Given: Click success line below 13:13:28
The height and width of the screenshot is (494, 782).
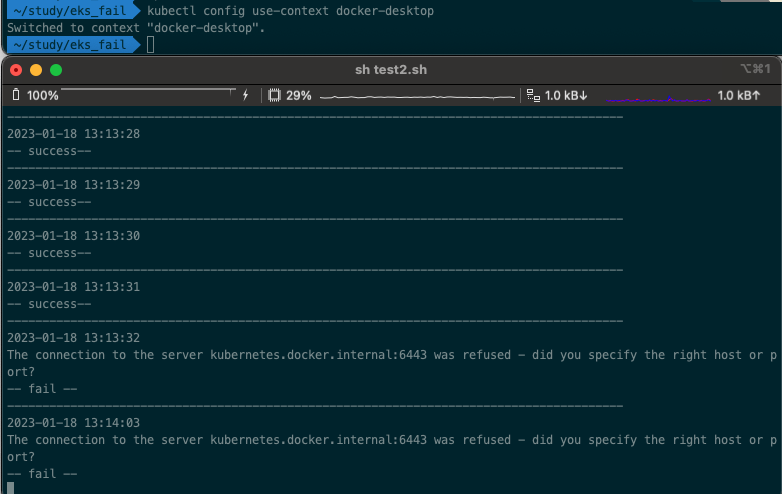Looking at the screenshot, I should [49, 151].
